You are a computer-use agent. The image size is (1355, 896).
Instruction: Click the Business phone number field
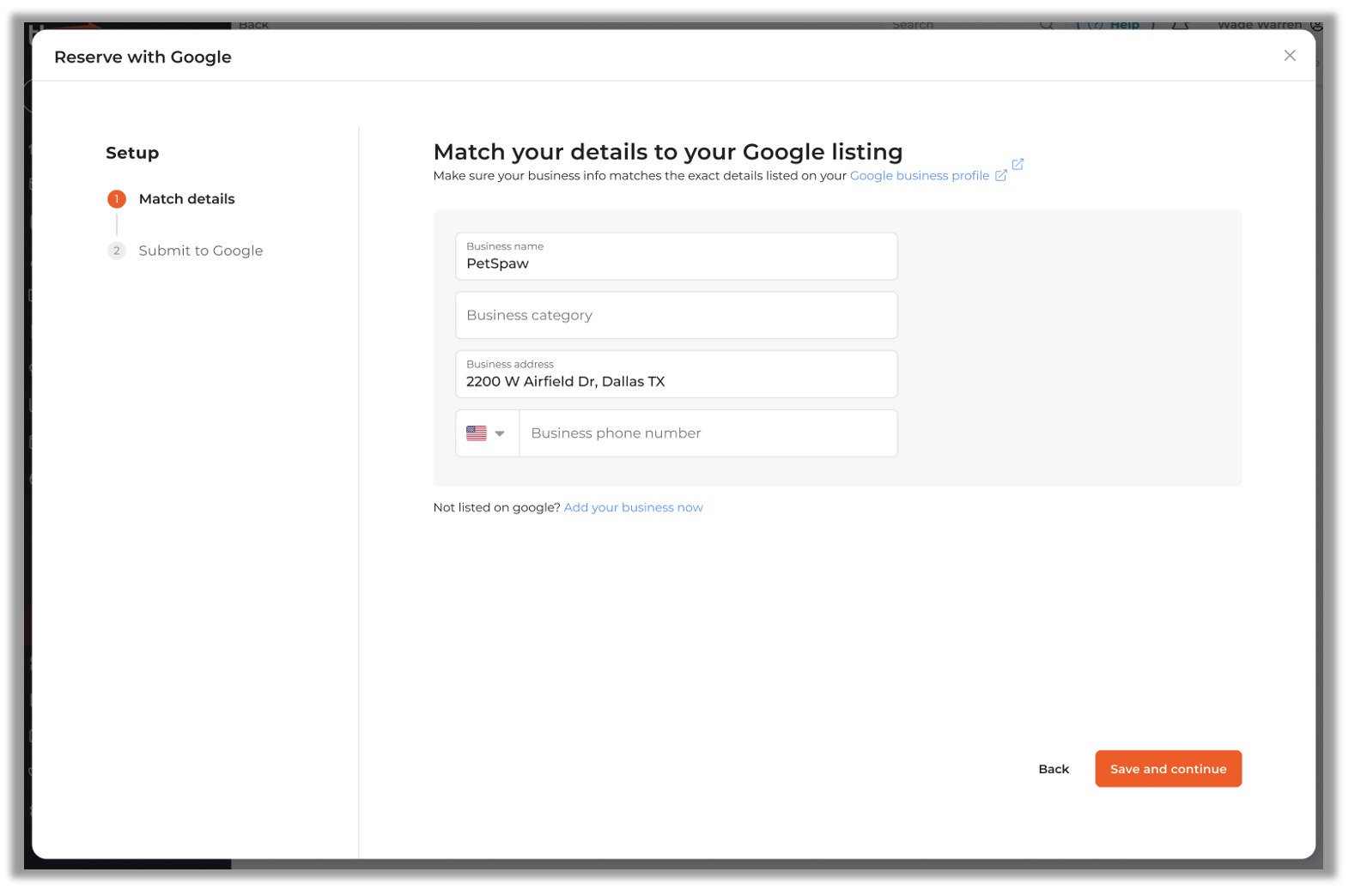(x=708, y=433)
